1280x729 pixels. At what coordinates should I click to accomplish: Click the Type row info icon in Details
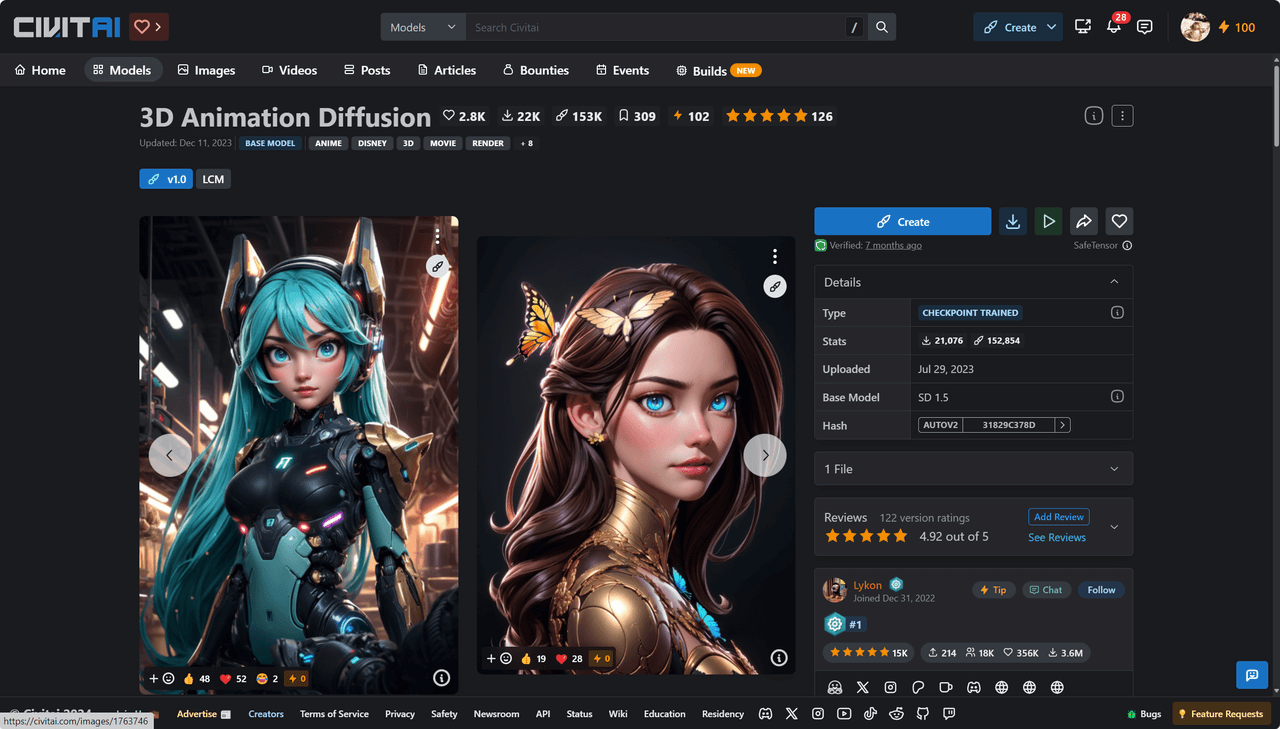pos(1117,313)
